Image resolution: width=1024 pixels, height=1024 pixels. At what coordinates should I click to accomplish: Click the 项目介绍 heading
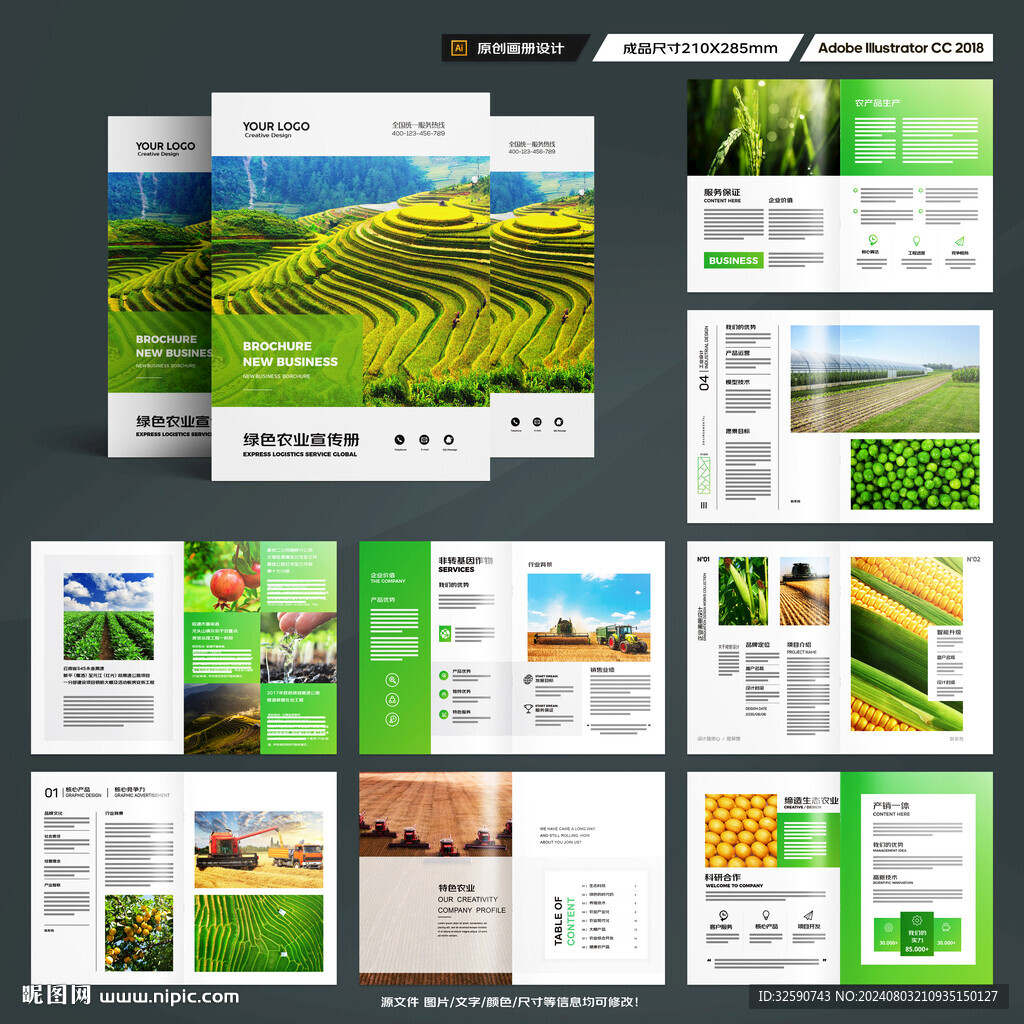(x=799, y=645)
